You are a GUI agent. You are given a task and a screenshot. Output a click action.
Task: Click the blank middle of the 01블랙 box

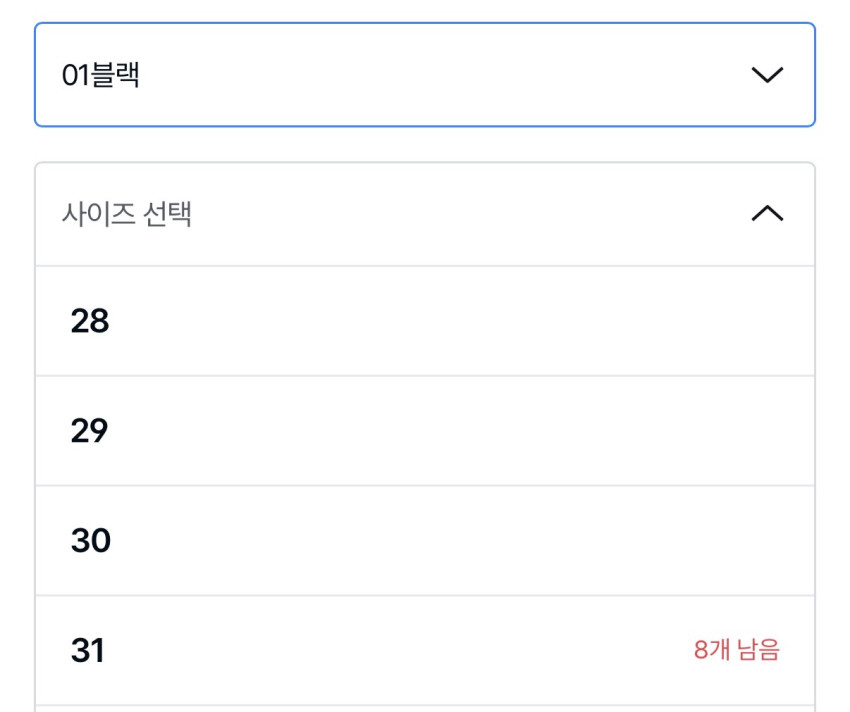(x=425, y=76)
